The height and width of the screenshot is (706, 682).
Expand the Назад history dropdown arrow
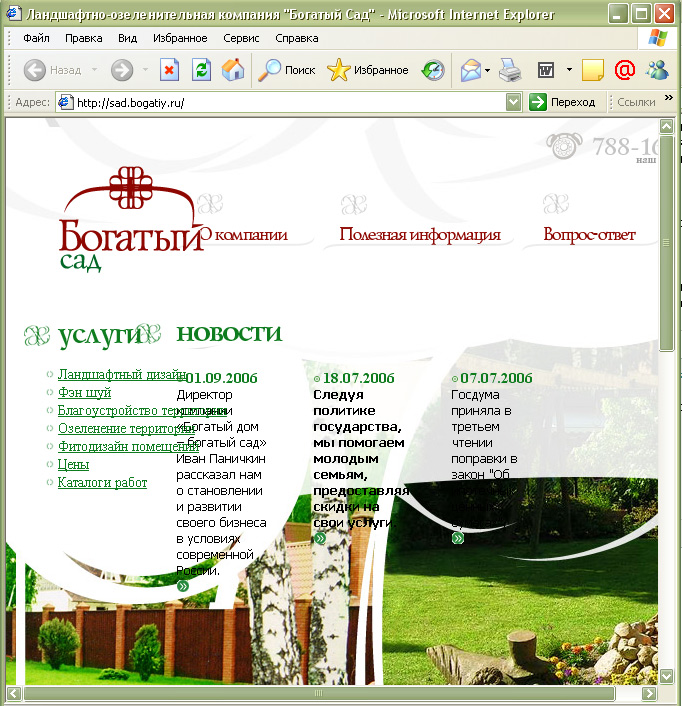(x=94, y=70)
